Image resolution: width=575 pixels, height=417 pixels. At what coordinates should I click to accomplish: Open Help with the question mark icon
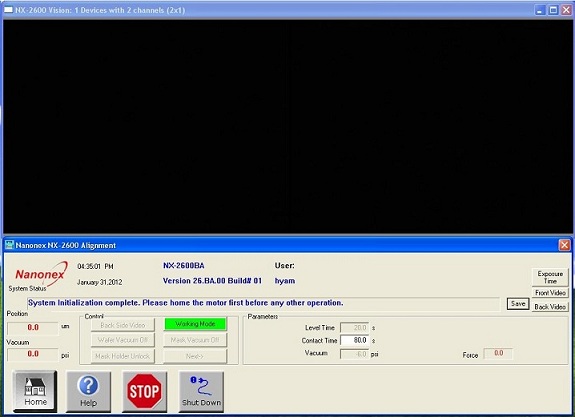coord(88,392)
